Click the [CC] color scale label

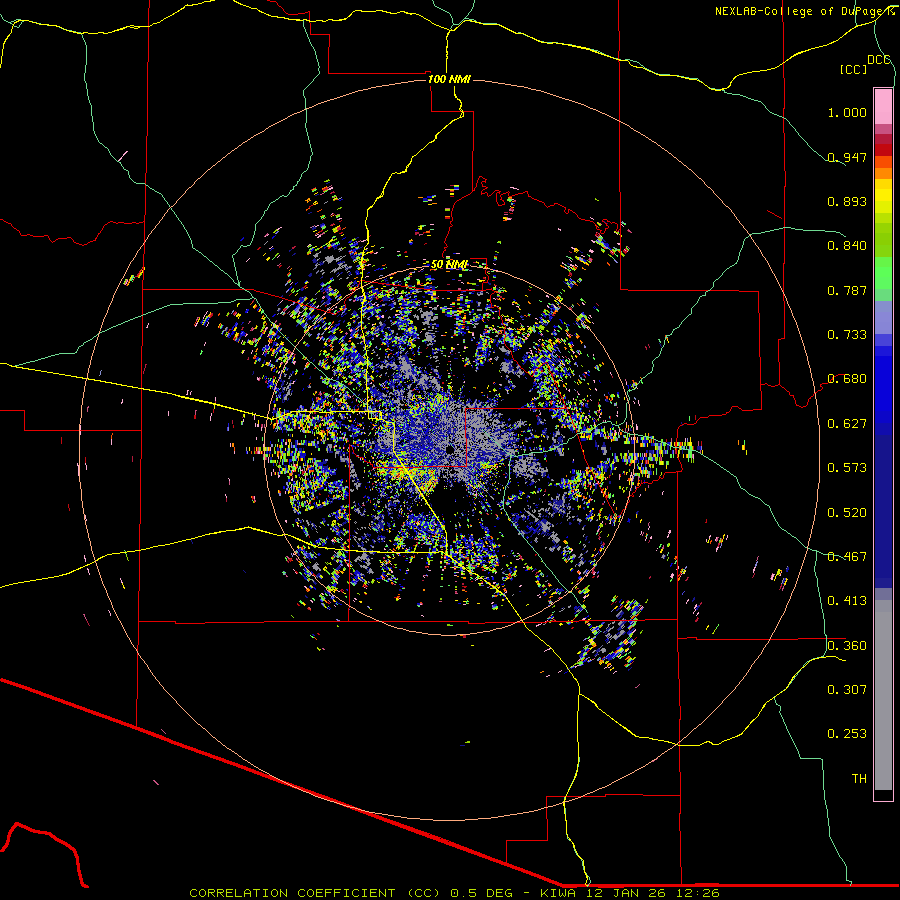853,69
